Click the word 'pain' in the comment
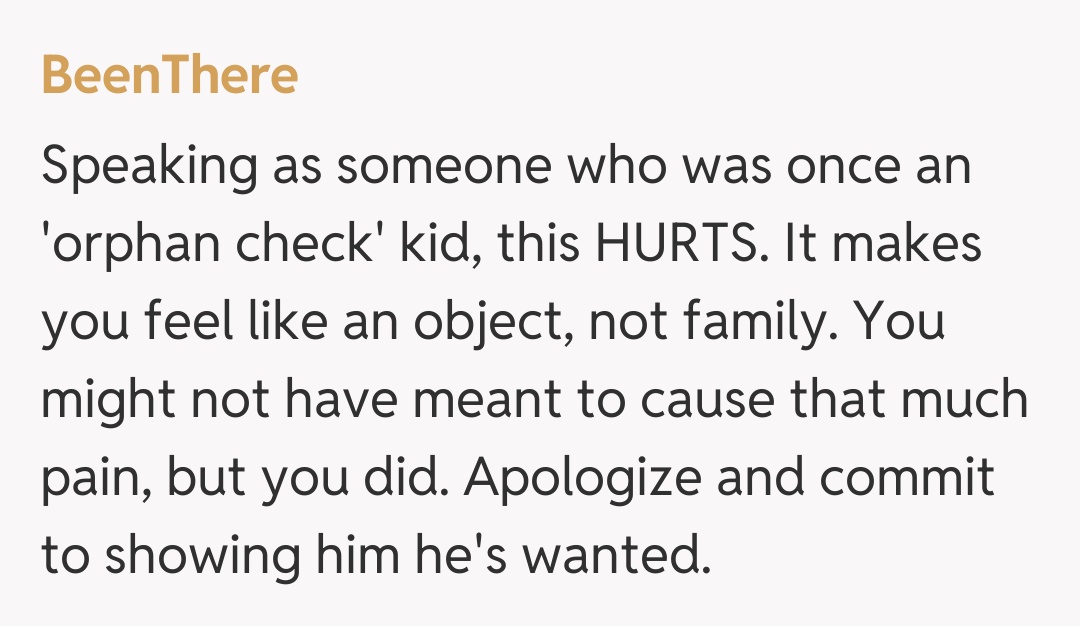This screenshot has width=1080, height=626. pos(93,479)
